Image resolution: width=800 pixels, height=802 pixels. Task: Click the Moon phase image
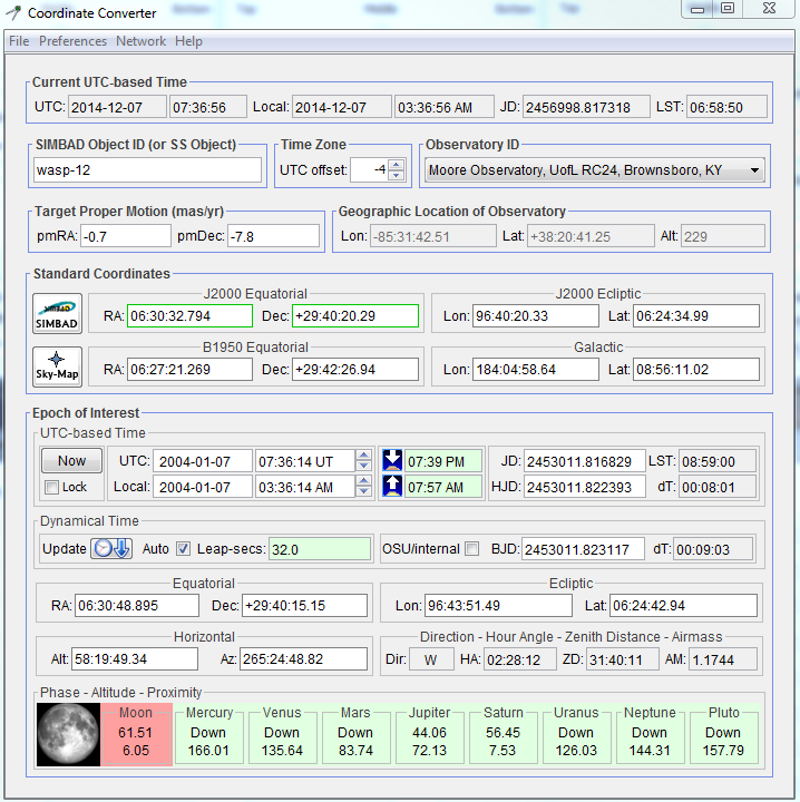[69, 735]
